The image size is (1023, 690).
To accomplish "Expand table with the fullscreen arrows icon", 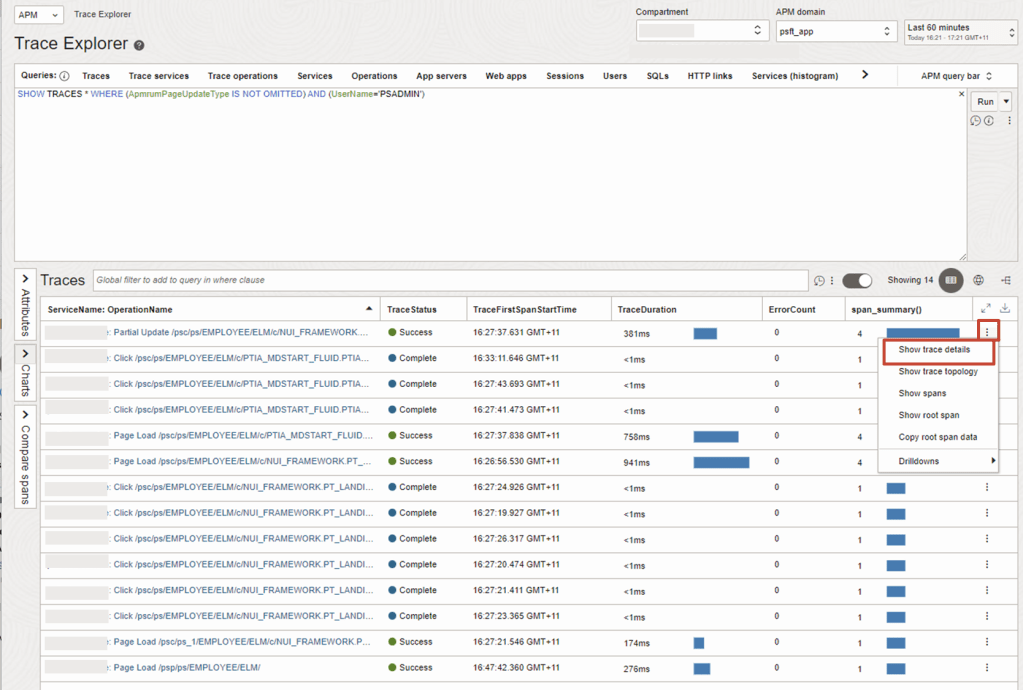I will [x=986, y=309].
